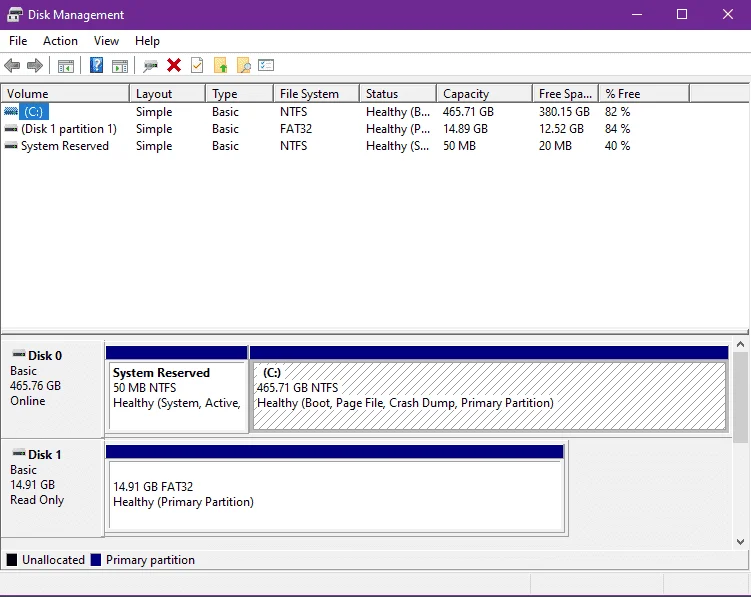The height and width of the screenshot is (597, 751).
Task: Select the System Reserved partition block on Disk 0
Action: coord(177,390)
